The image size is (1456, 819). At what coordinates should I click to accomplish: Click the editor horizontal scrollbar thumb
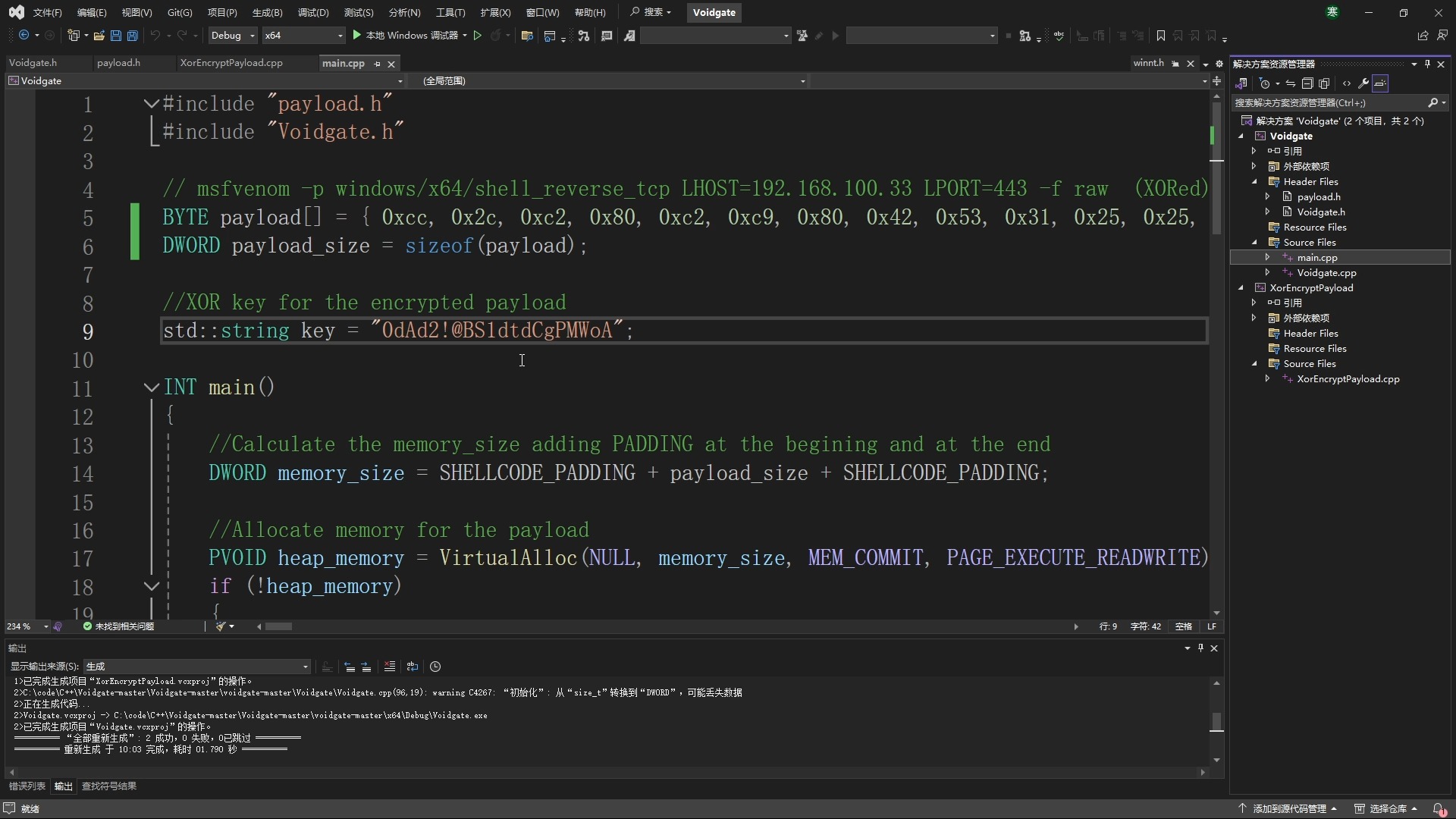pyautogui.click(x=278, y=626)
